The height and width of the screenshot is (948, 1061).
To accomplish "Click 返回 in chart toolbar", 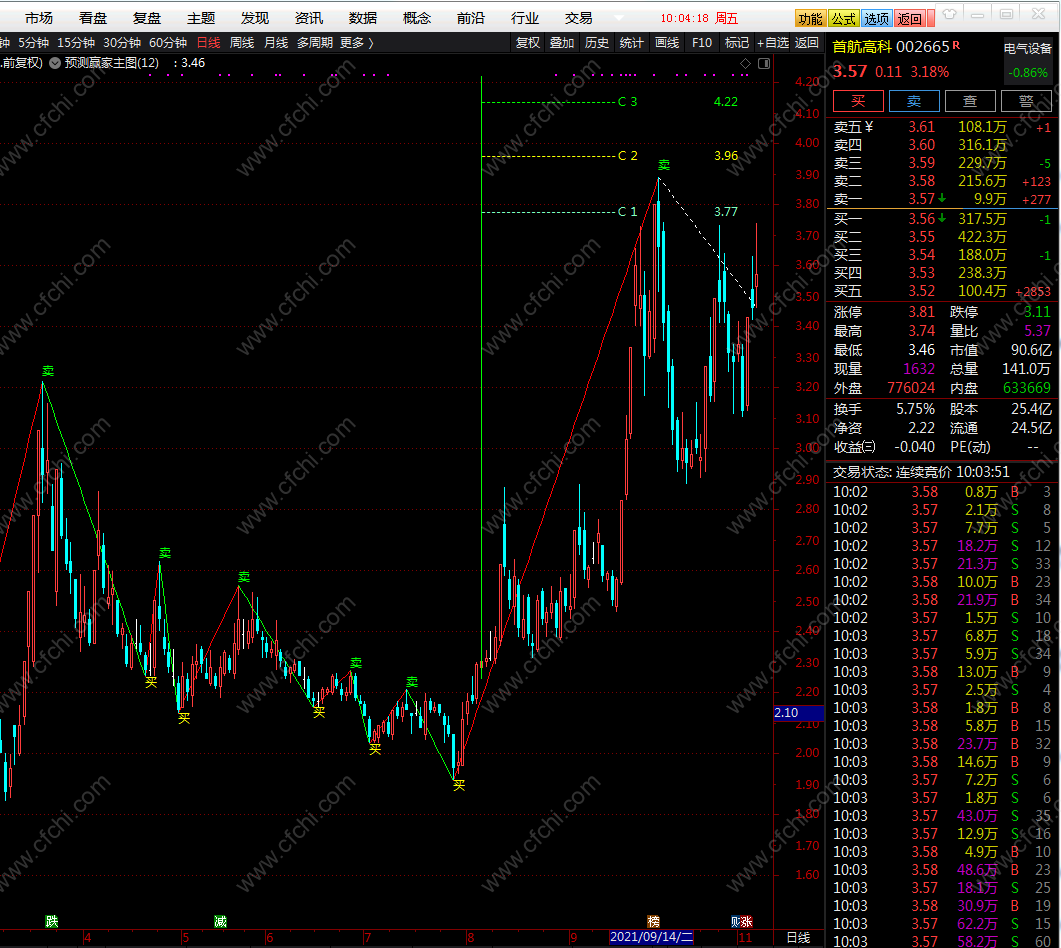I will 807,43.
